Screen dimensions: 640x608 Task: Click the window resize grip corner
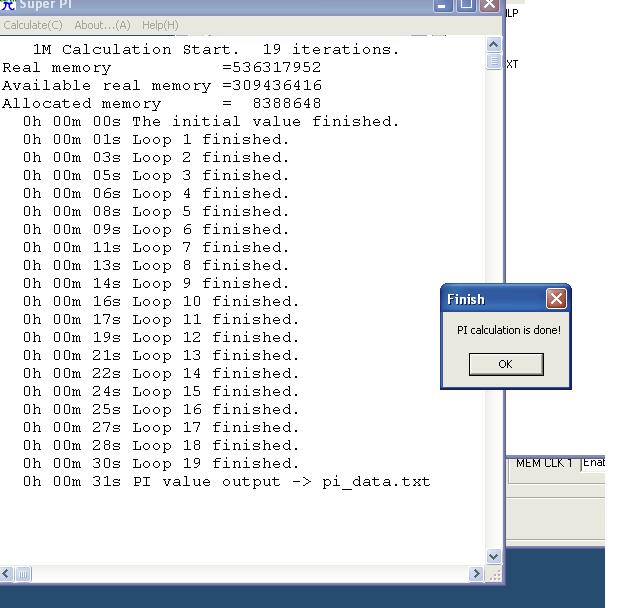point(494,575)
